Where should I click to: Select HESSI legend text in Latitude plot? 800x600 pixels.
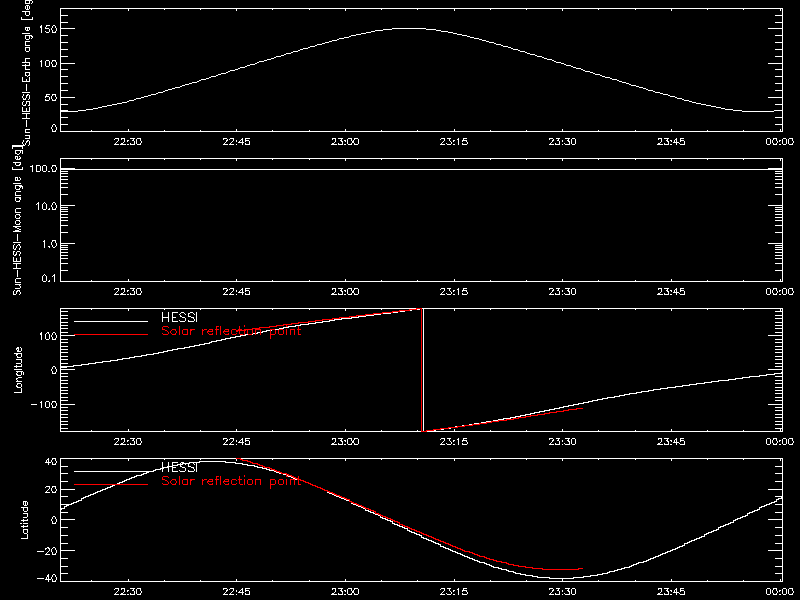coord(179,467)
